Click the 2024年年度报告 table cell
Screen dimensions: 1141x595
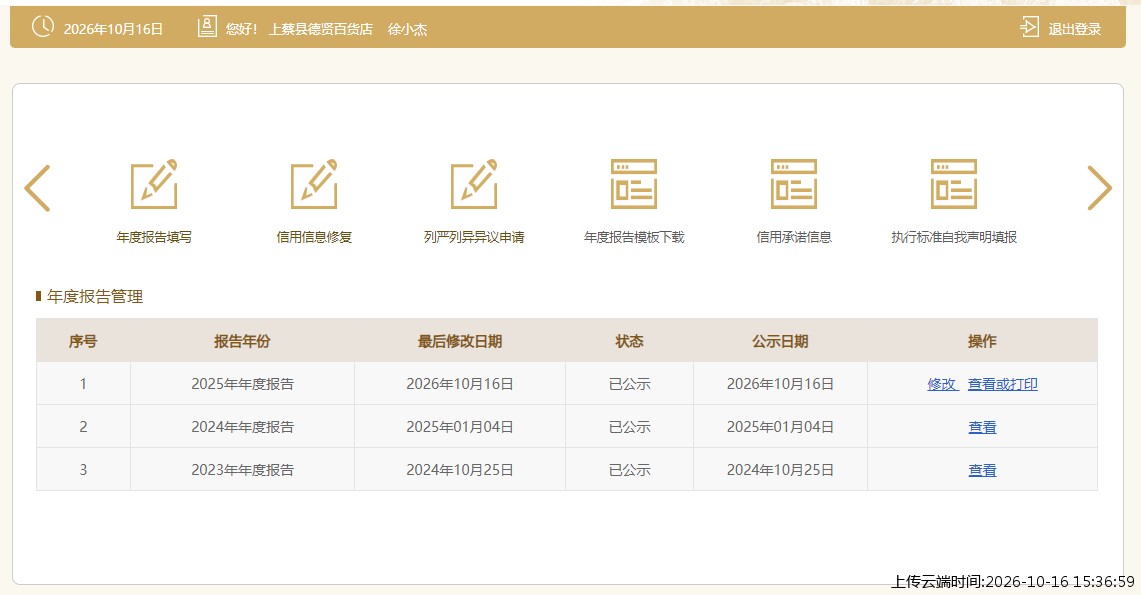click(x=242, y=427)
